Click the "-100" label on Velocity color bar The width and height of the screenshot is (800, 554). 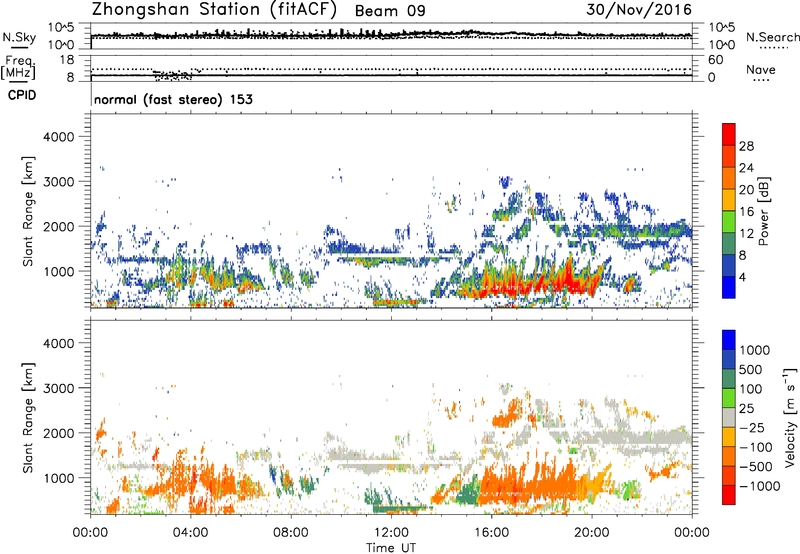pyautogui.click(x=757, y=447)
